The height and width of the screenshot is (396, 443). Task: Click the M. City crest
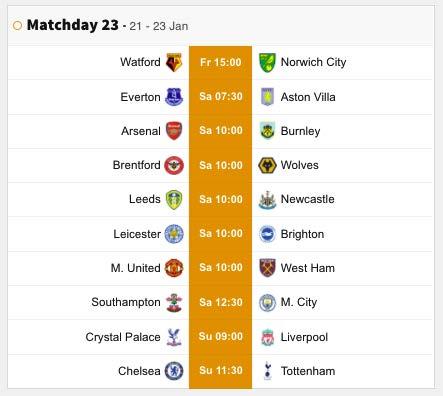267,302
